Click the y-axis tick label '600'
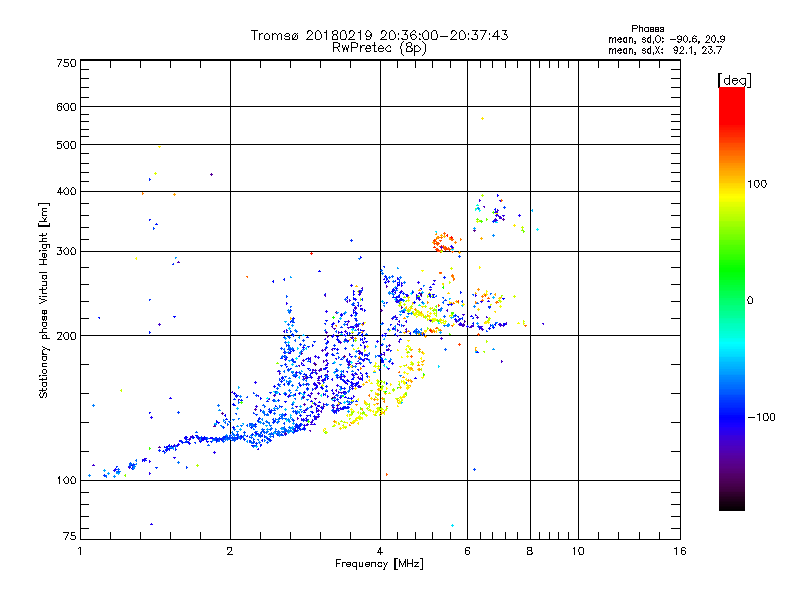Viewport: 800px width, 600px height. point(67,107)
